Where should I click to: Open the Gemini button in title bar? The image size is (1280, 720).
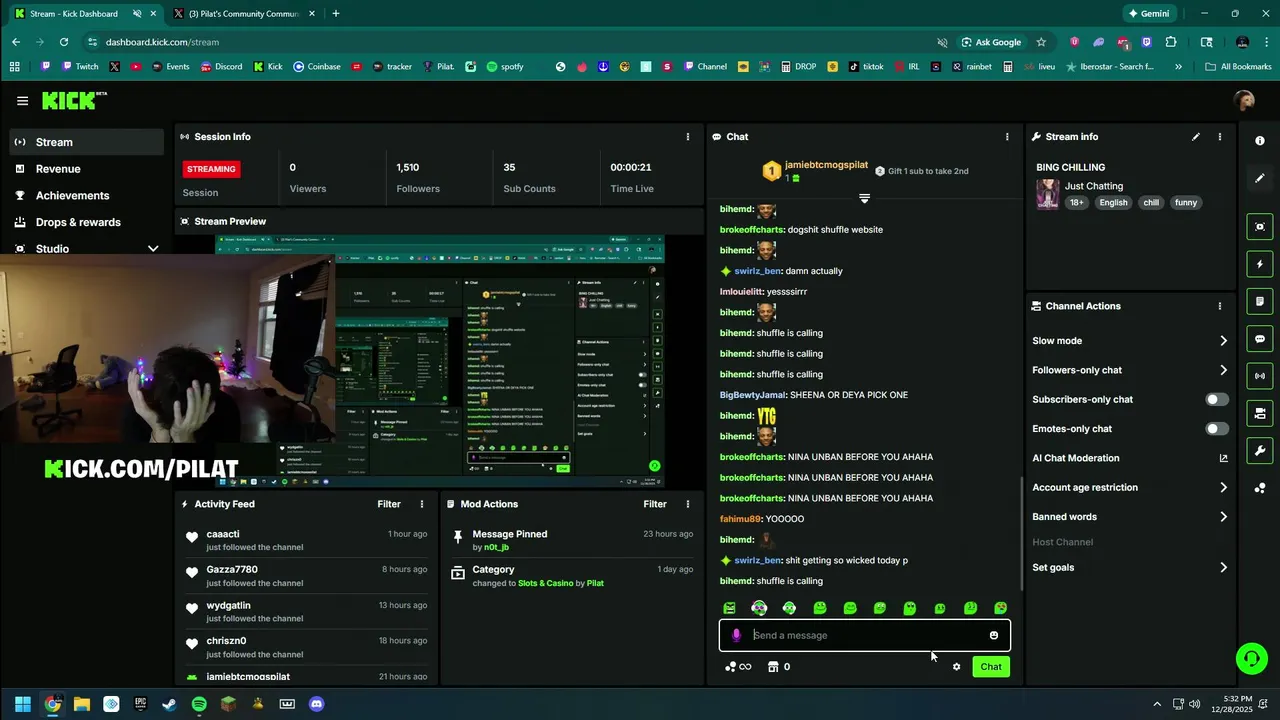1148,14
